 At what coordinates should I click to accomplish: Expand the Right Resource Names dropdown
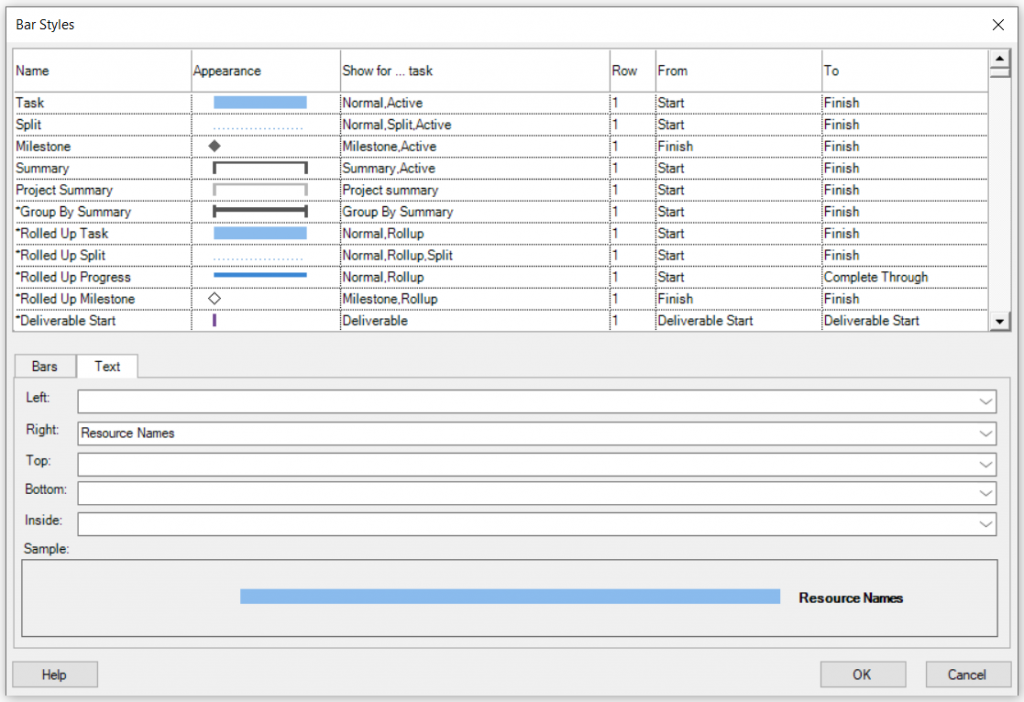[x=986, y=433]
